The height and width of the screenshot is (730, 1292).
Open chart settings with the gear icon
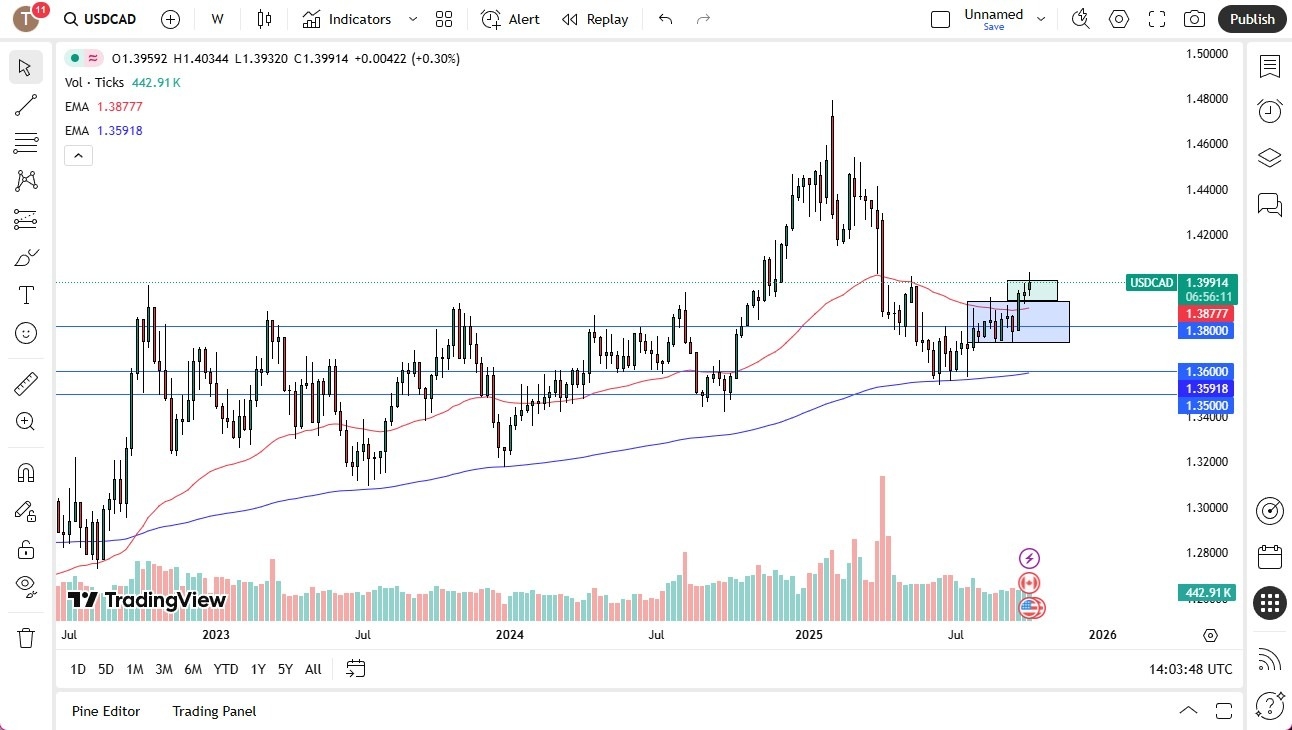click(1119, 19)
